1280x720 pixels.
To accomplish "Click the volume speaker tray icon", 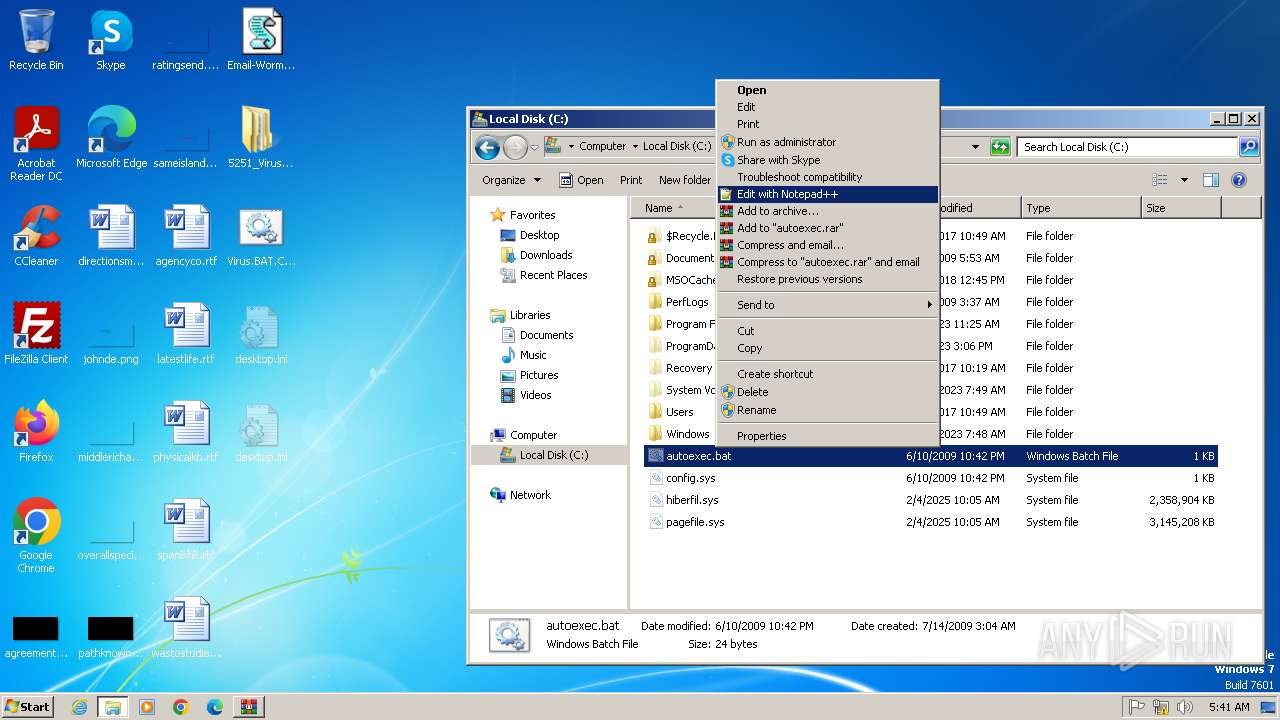I will coord(1185,707).
